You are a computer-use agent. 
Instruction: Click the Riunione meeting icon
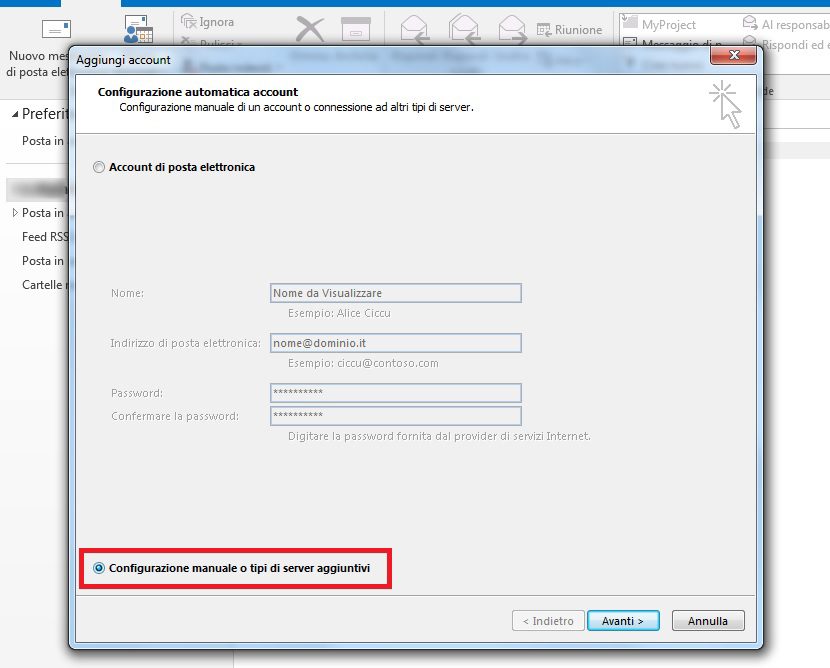[545, 30]
